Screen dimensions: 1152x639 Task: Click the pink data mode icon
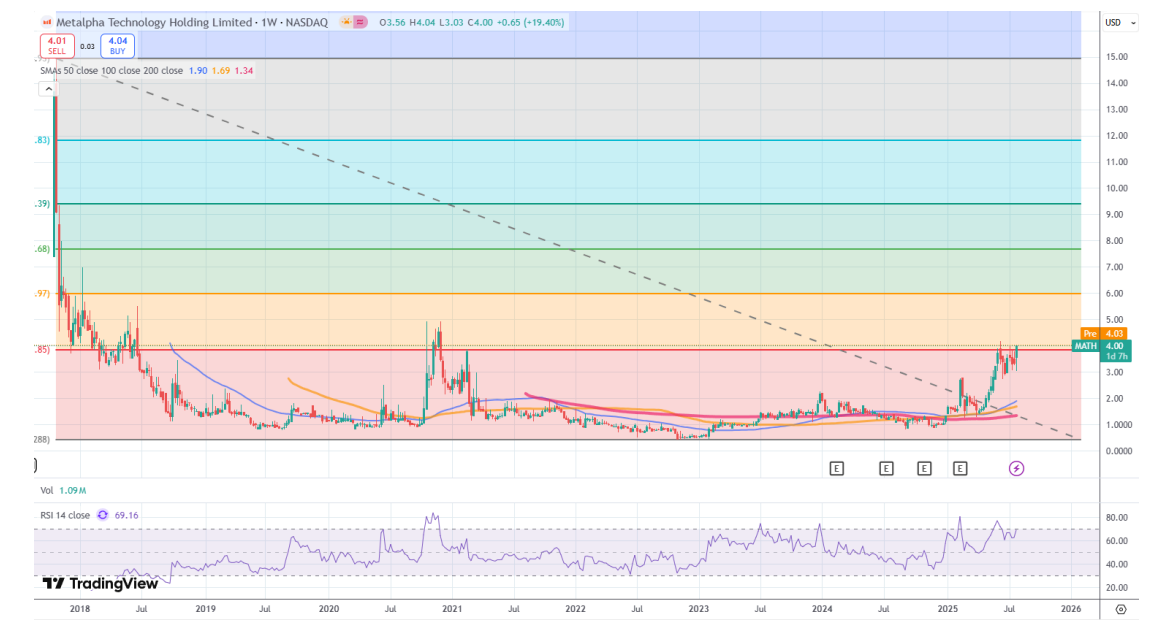tap(360, 23)
